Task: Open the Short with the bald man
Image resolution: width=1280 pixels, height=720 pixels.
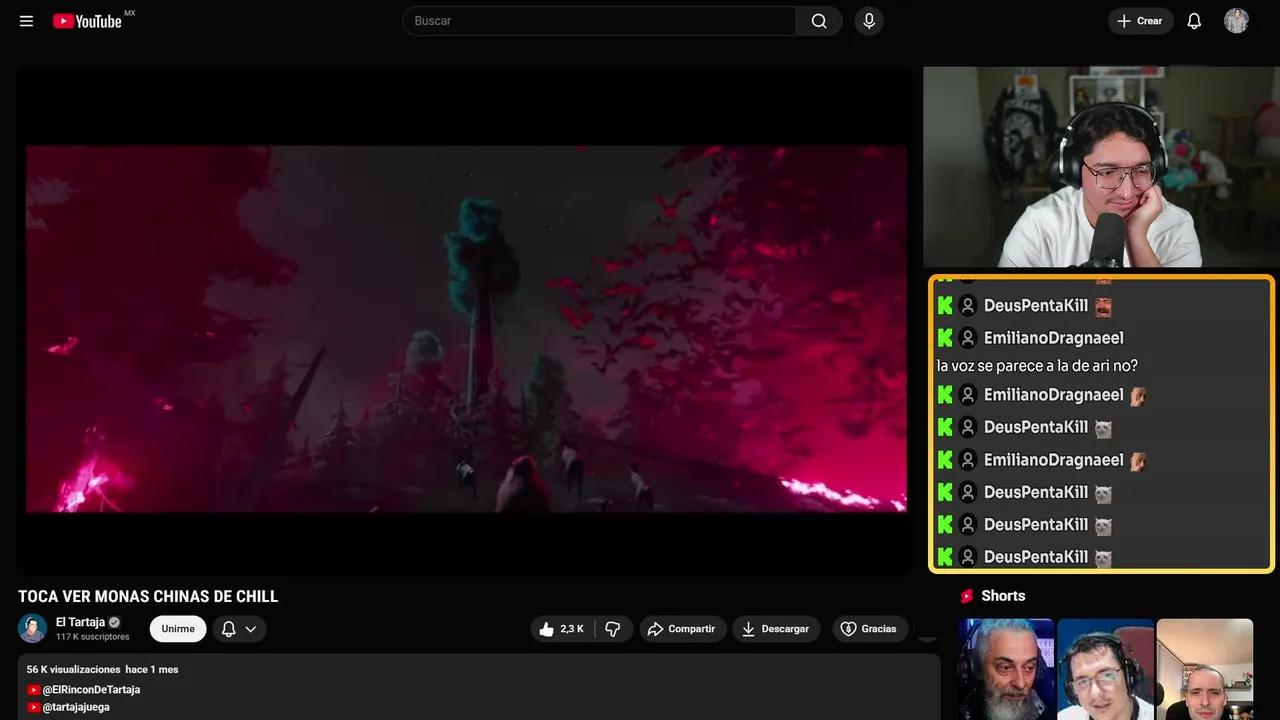Action: [1205, 669]
